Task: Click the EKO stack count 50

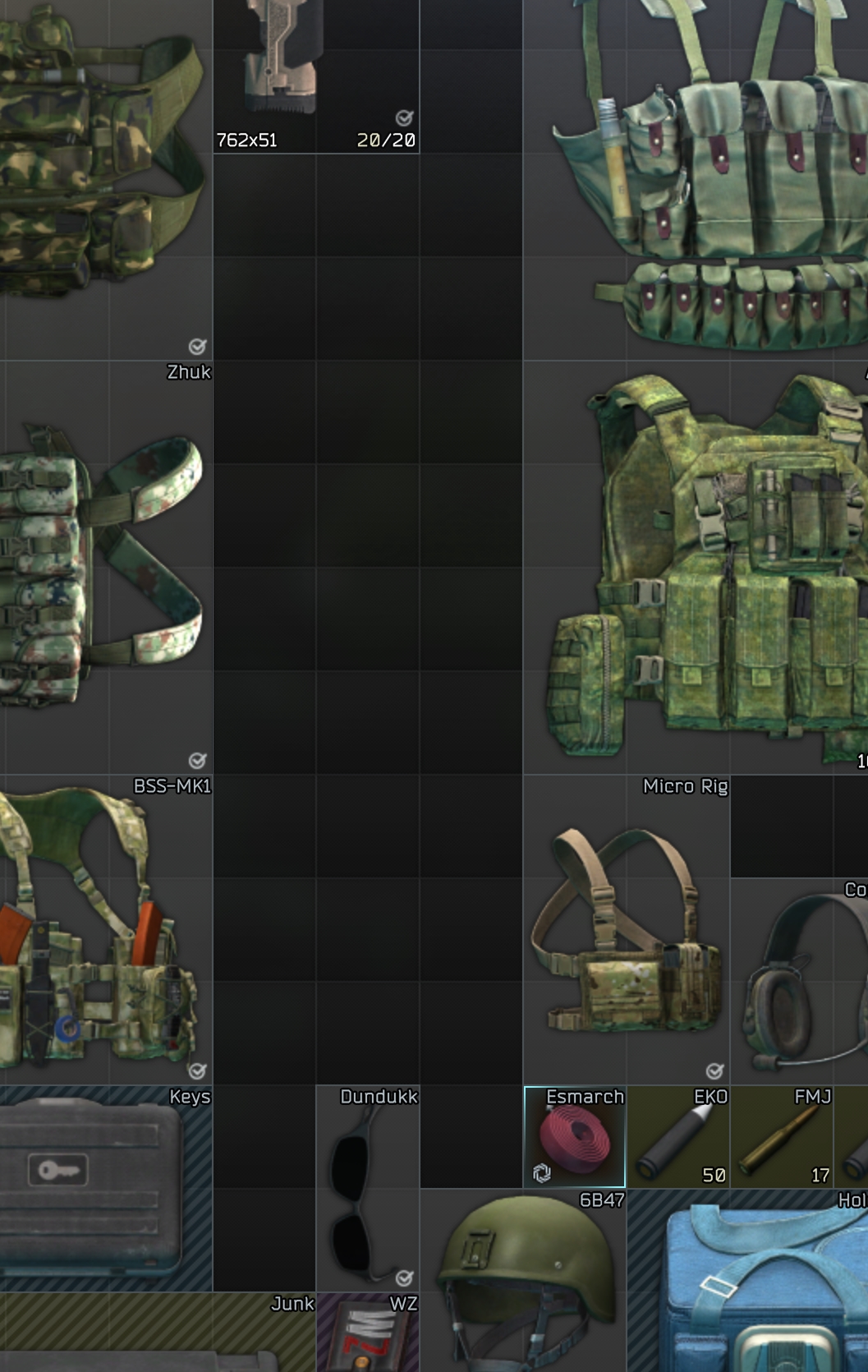Action: click(x=714, y=1176)
